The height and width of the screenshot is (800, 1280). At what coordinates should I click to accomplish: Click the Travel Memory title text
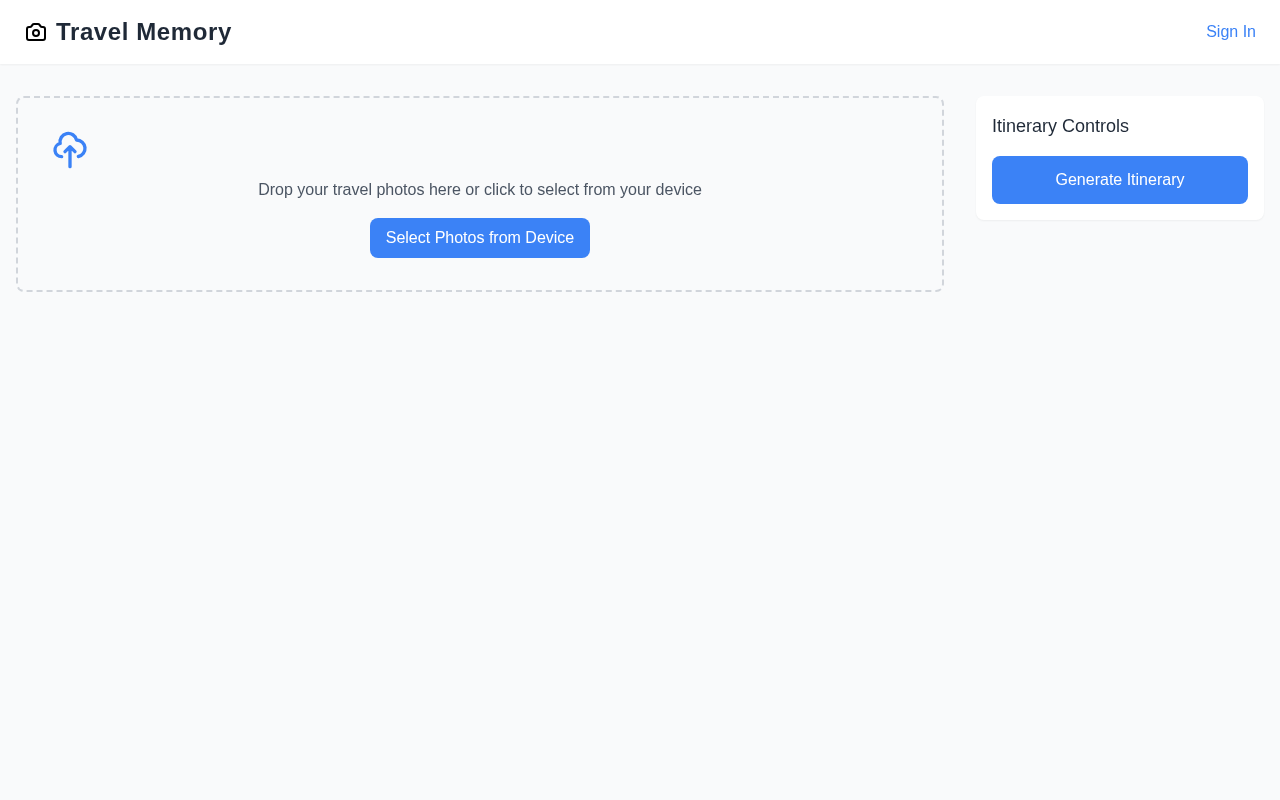click(x=143, y=32)
